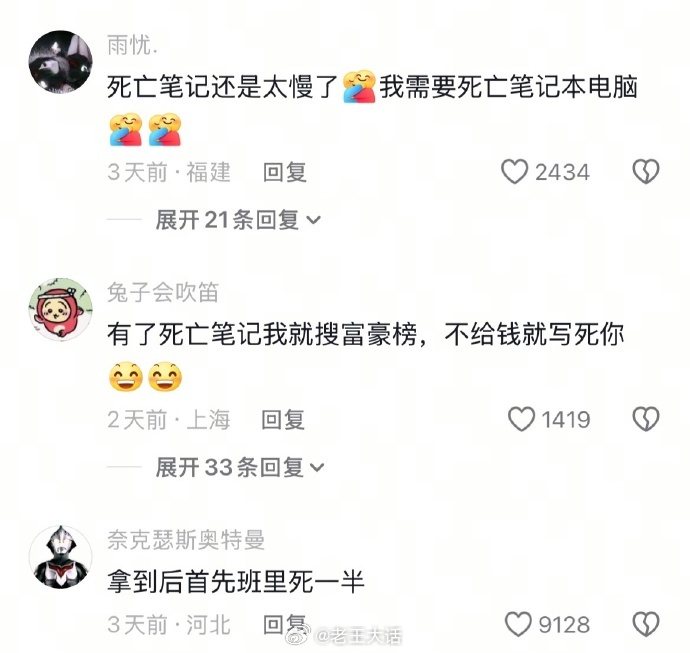690x653 pixels.
Task: Like the comment by 兔子会吹笛
Action: (521, 419)
